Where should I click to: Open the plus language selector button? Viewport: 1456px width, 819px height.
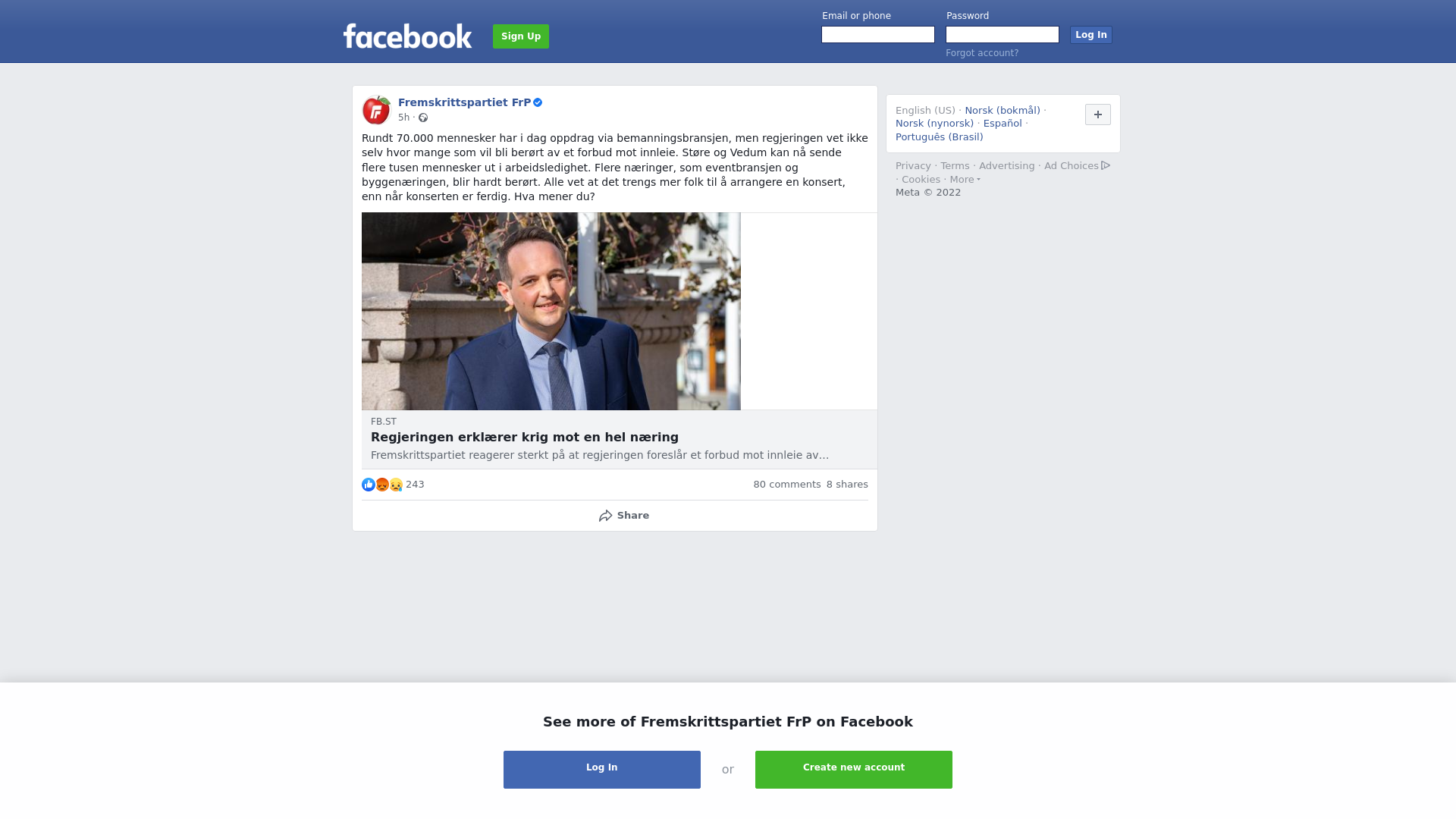coord(1097,115)
